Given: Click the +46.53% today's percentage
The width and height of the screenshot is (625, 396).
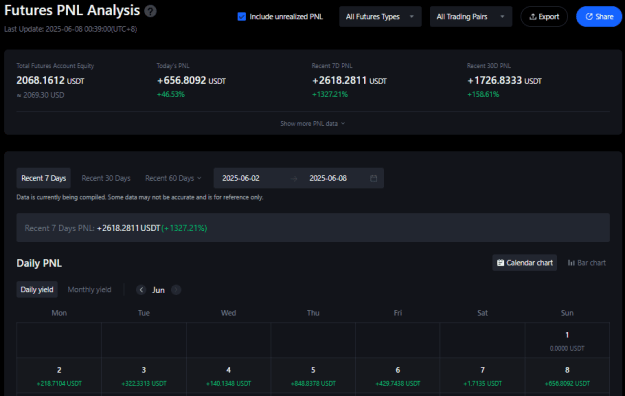Looking at the screenshot, I should coord(171,95).
